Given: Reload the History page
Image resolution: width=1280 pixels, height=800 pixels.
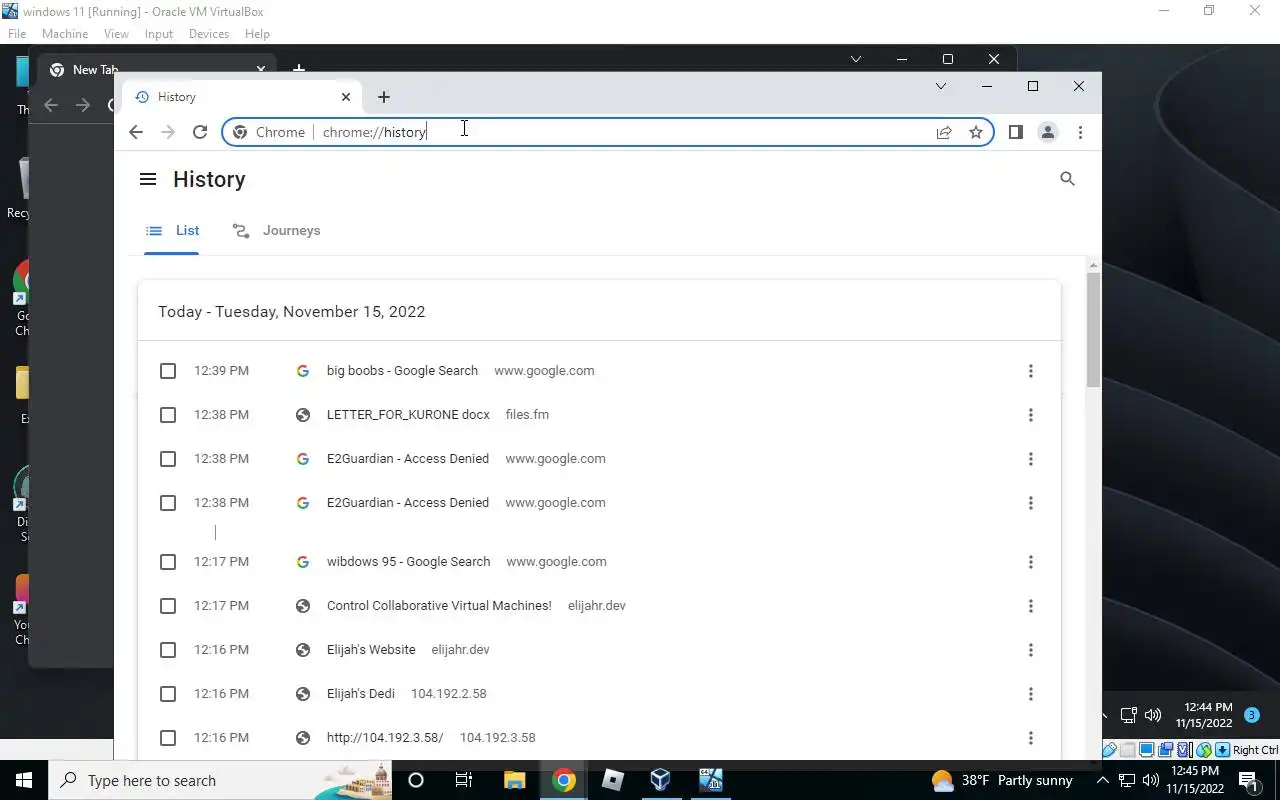Looking at the screenshot, I should click(x=200, y=132).
